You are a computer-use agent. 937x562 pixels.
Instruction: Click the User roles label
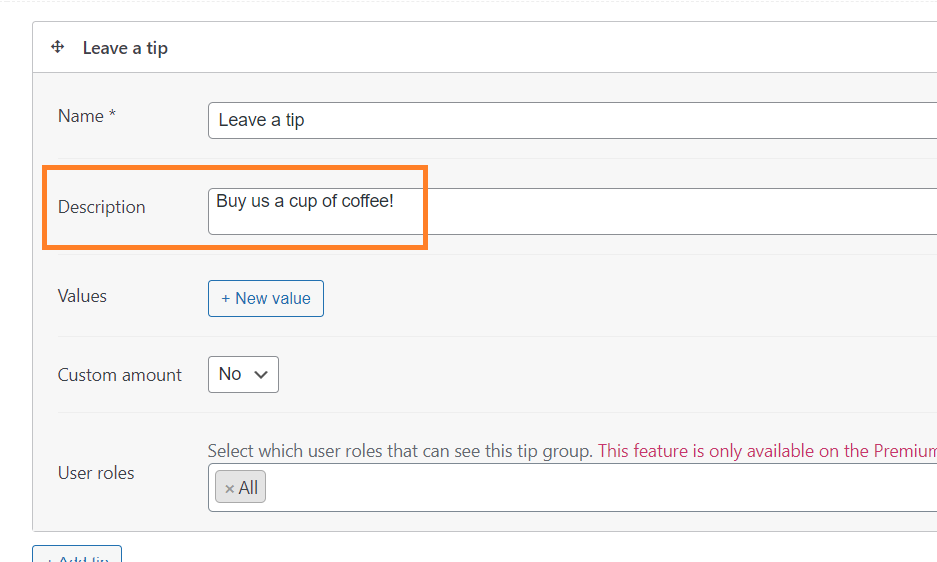96,473
